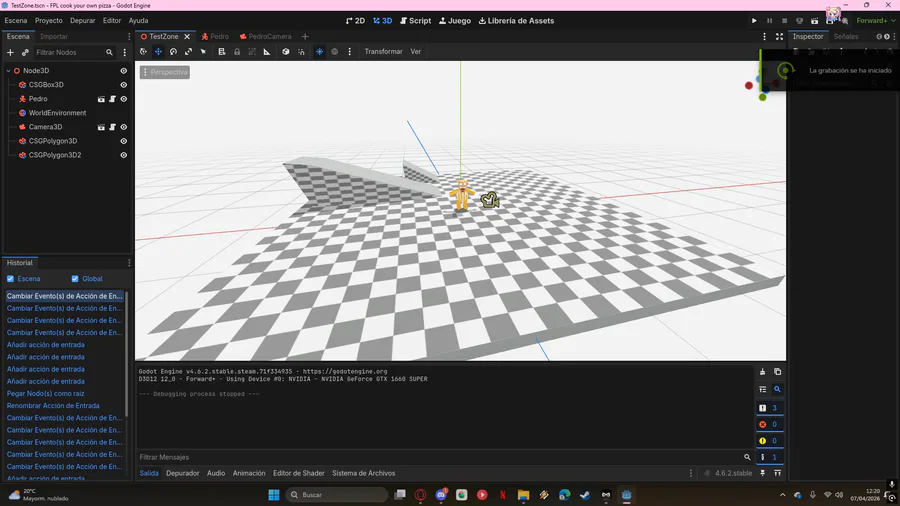Run the project with play button
Viewport: 900px width, 506px height.
click(754, 21)
